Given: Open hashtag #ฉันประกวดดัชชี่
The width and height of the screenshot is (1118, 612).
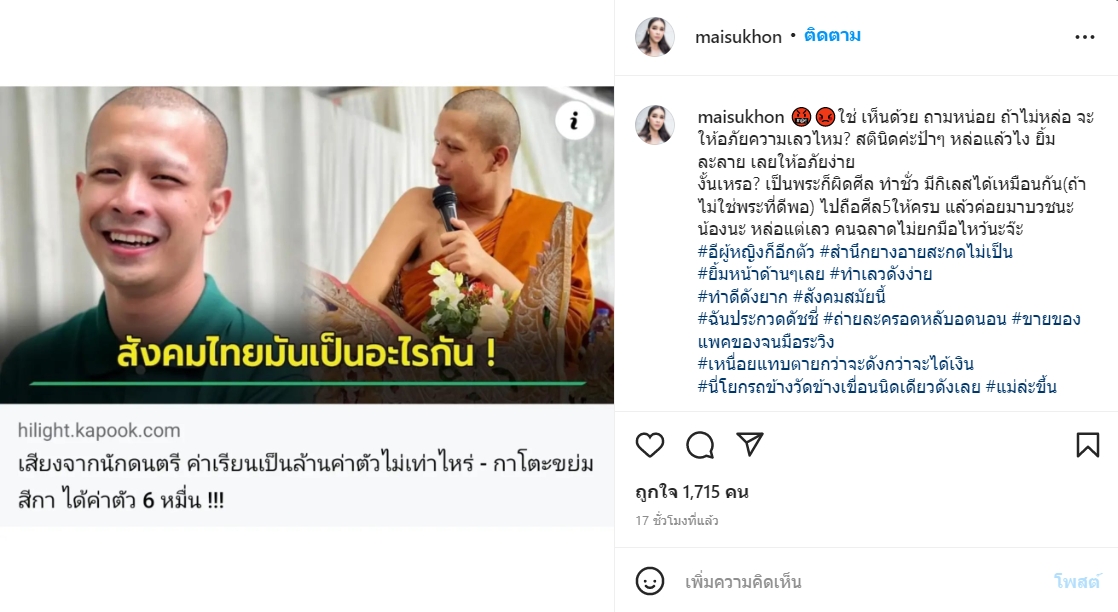Looking at the screenshot, I should 758,320.
